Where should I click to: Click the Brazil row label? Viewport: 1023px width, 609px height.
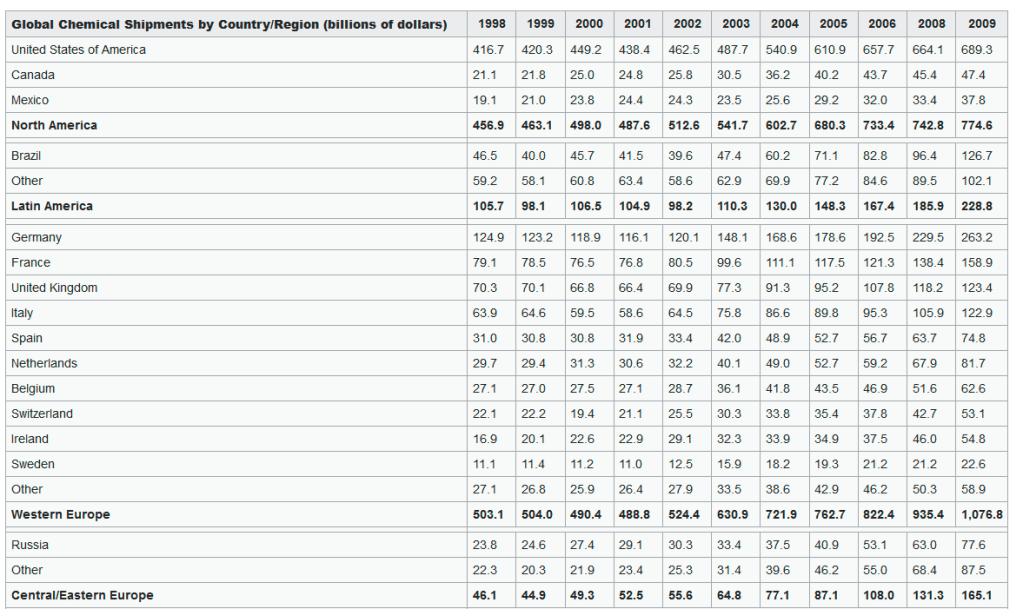pos(27,156)
